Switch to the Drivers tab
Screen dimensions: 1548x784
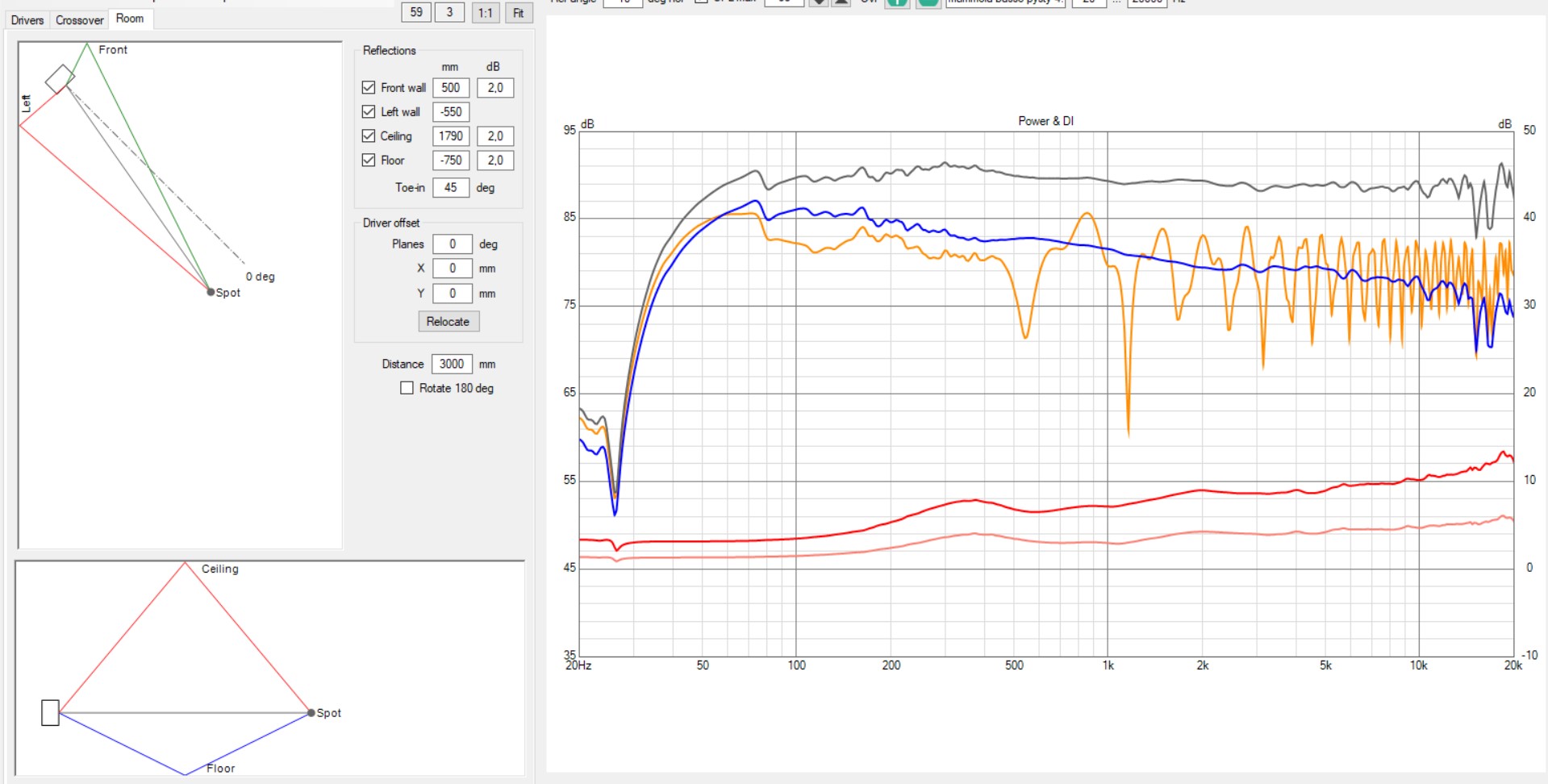click(x=27, y=20)
